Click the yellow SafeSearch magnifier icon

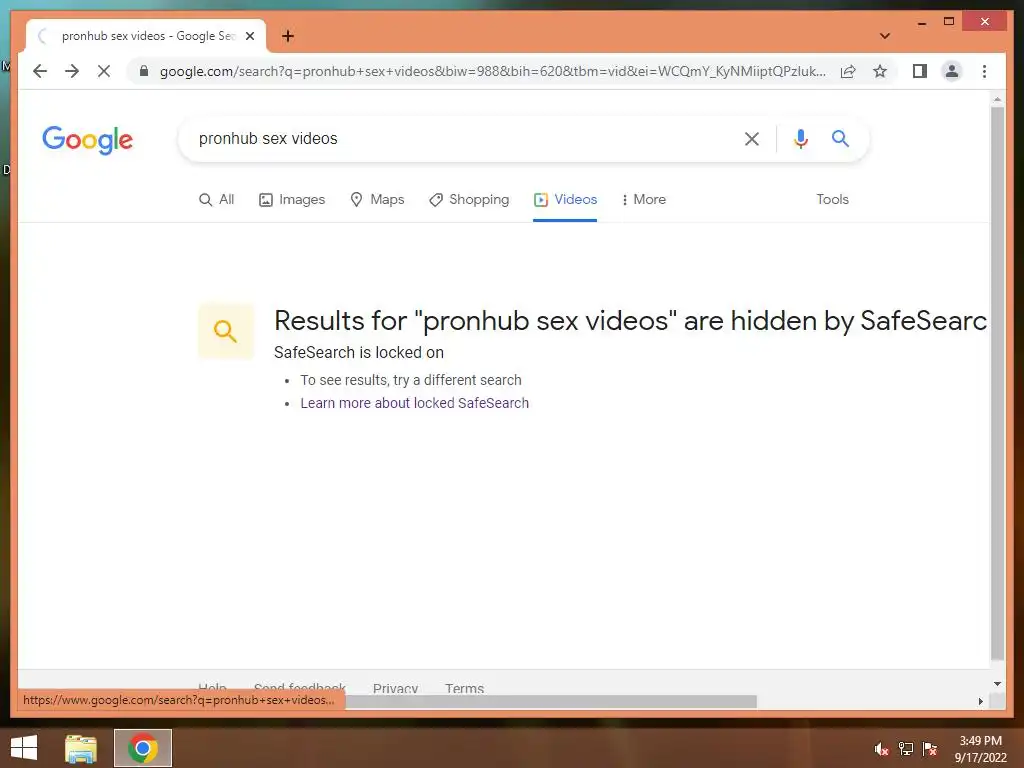(225, 331)
